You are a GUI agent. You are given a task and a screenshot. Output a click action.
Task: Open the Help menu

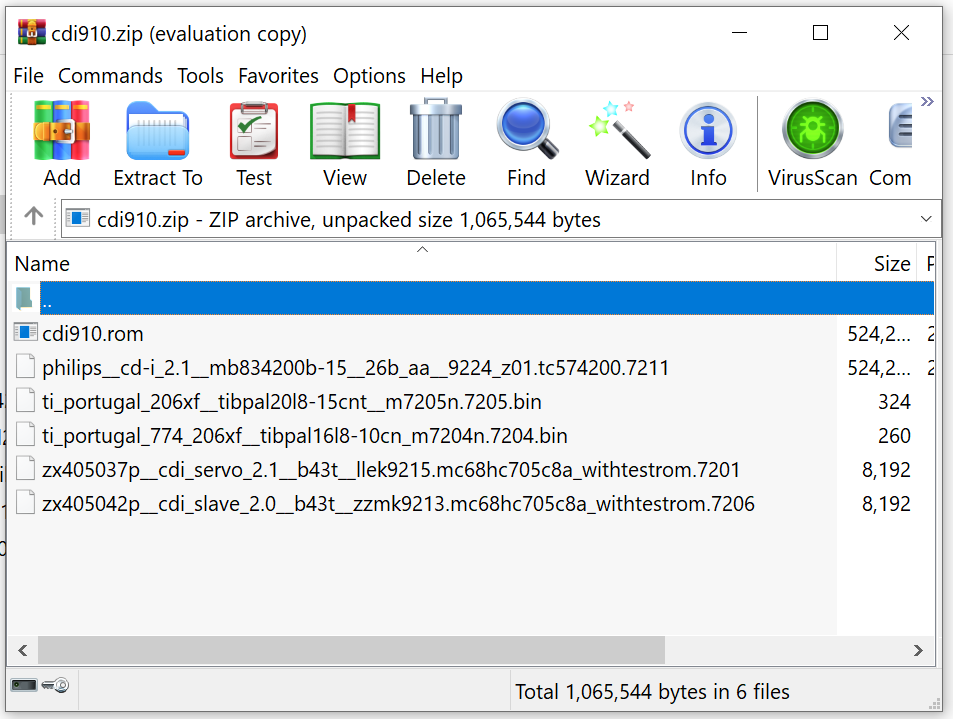[x=441, y=76]
